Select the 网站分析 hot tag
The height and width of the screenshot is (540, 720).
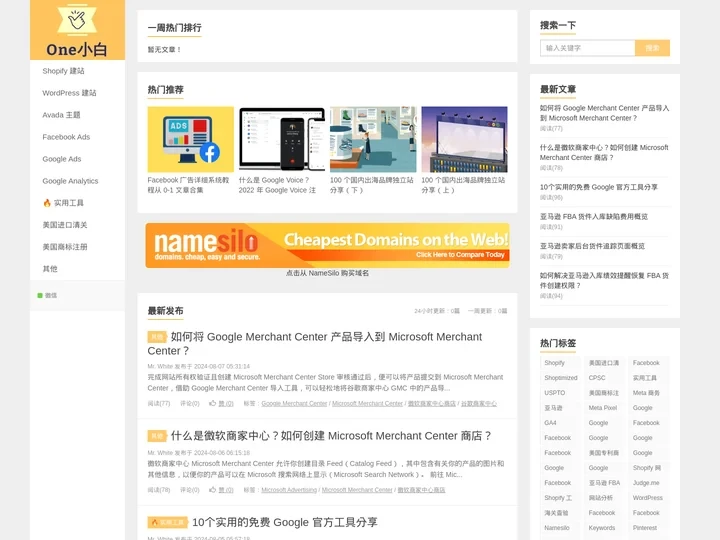click(x=601, y=498)
